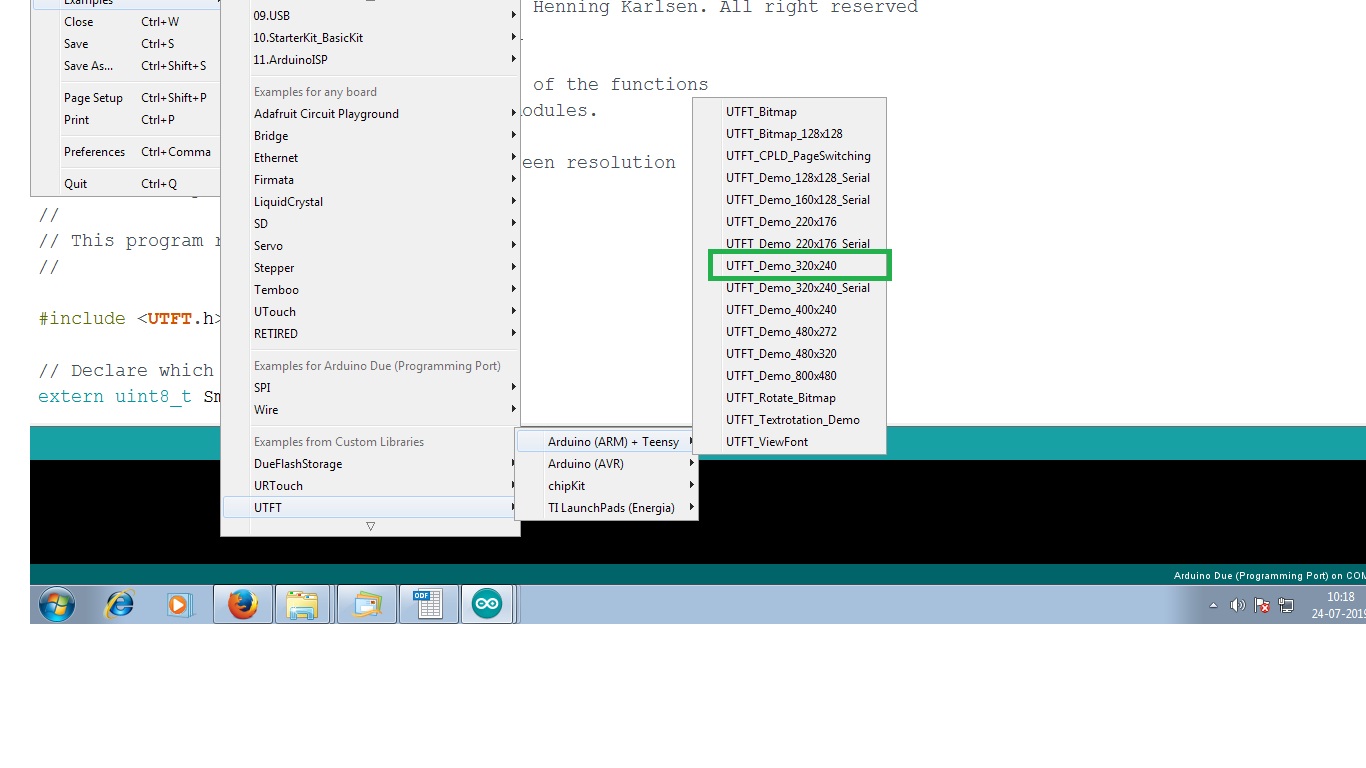Image resolution: width=1366 pixels, height=768 pixels.
Task: Open Action Center flag tray icon
Action: point(1262,605)
